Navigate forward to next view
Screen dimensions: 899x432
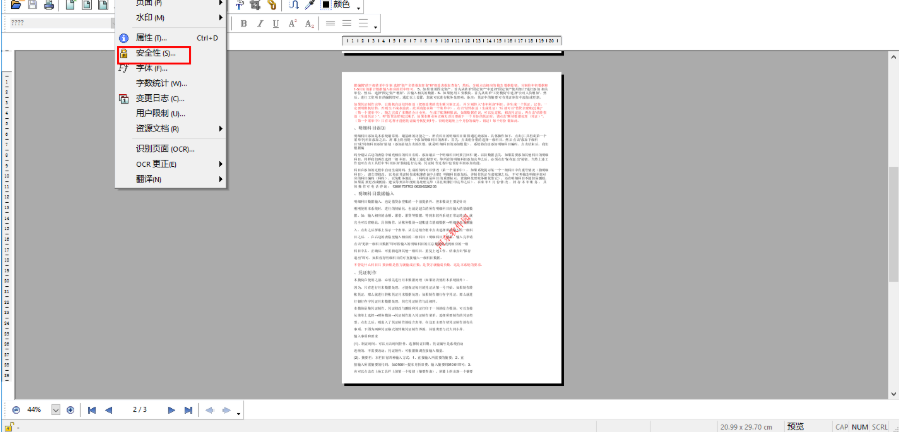[226, 410]
